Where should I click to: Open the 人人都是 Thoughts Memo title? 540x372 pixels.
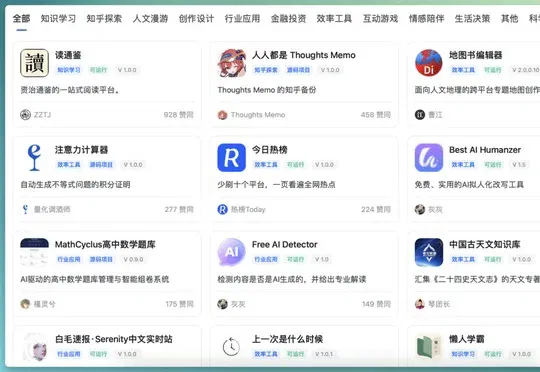point(304,55)
